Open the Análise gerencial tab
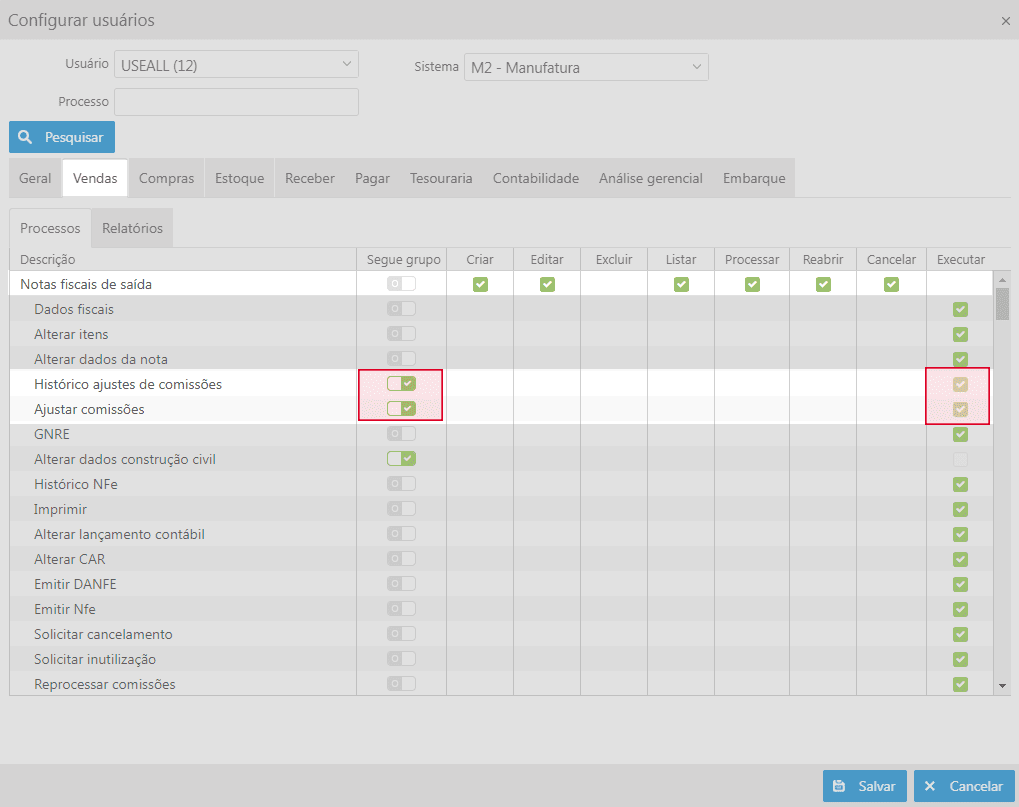Screen dimensions: 1019x807 coord(650,178)
